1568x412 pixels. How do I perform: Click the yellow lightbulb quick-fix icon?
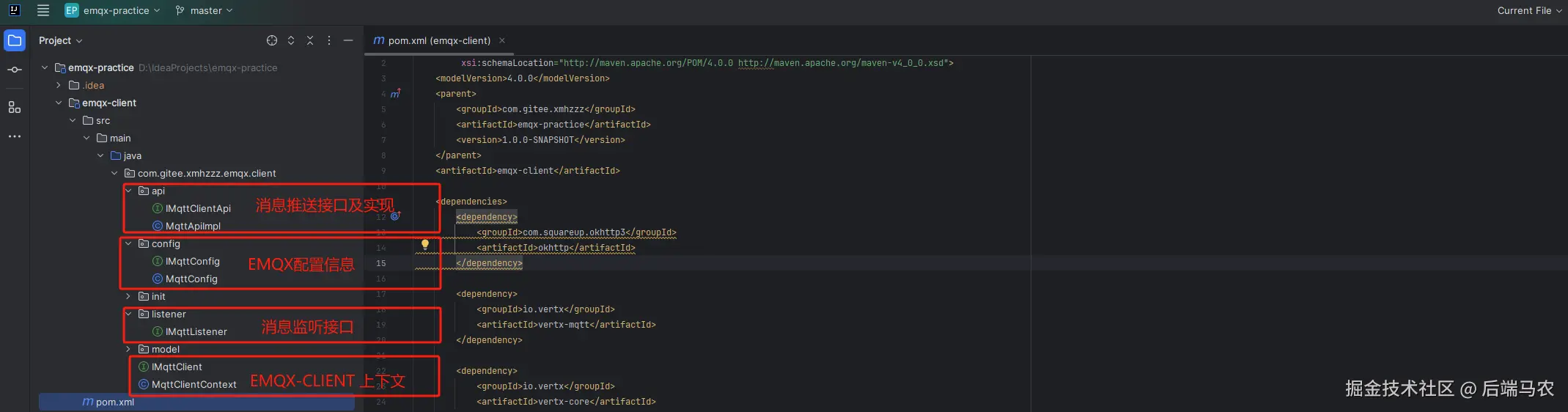(424, 244)
